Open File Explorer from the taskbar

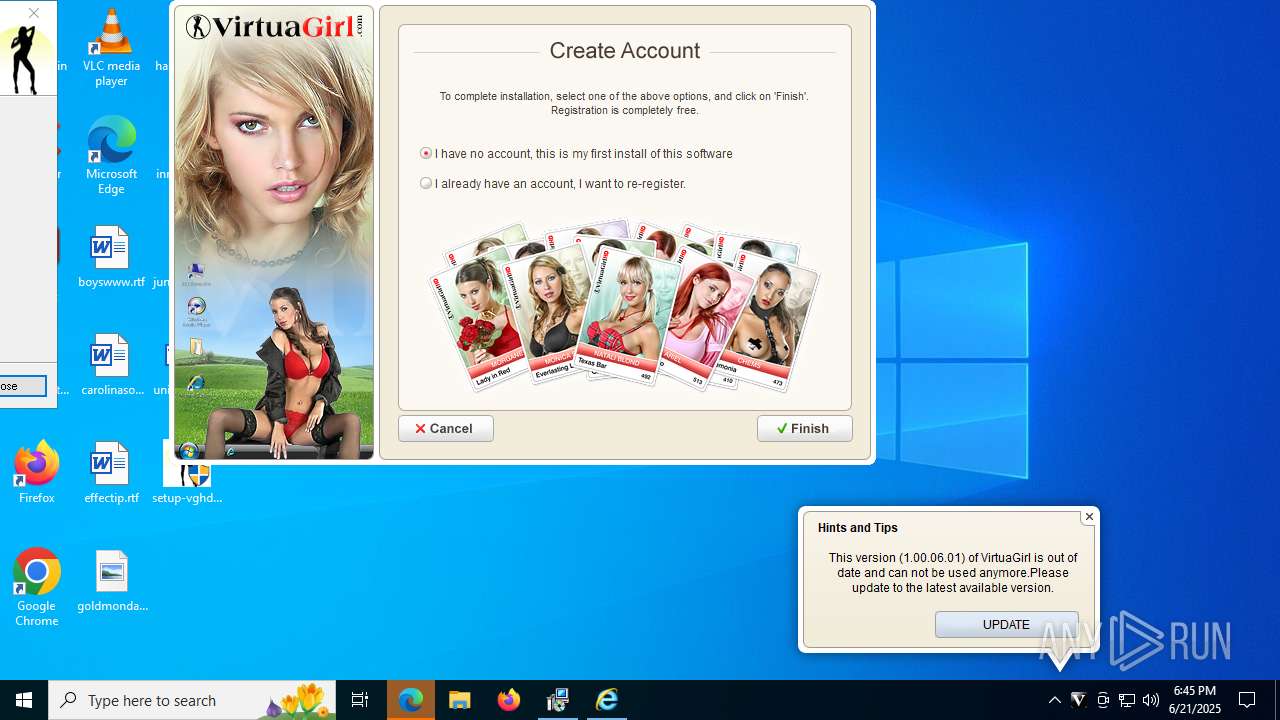click(x=460, y=700)
